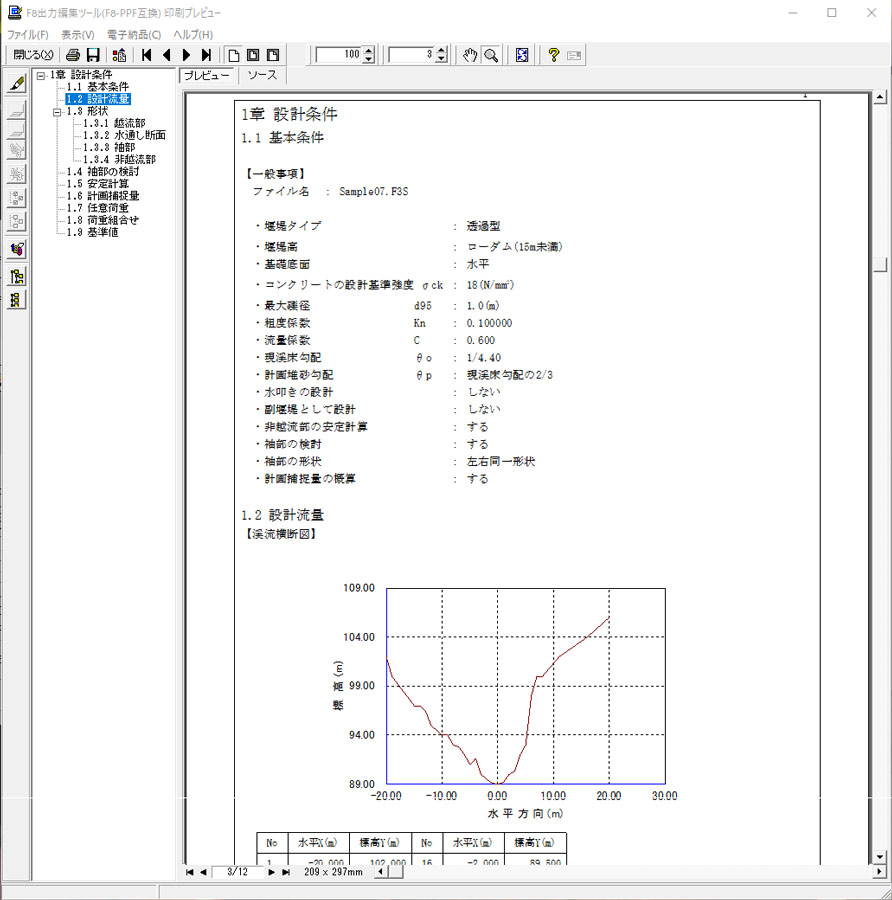Collapse the 1.3 形状 tree node
Image resolution: width=892 pixels, height=900 pixels.
(x=58, y=112)
